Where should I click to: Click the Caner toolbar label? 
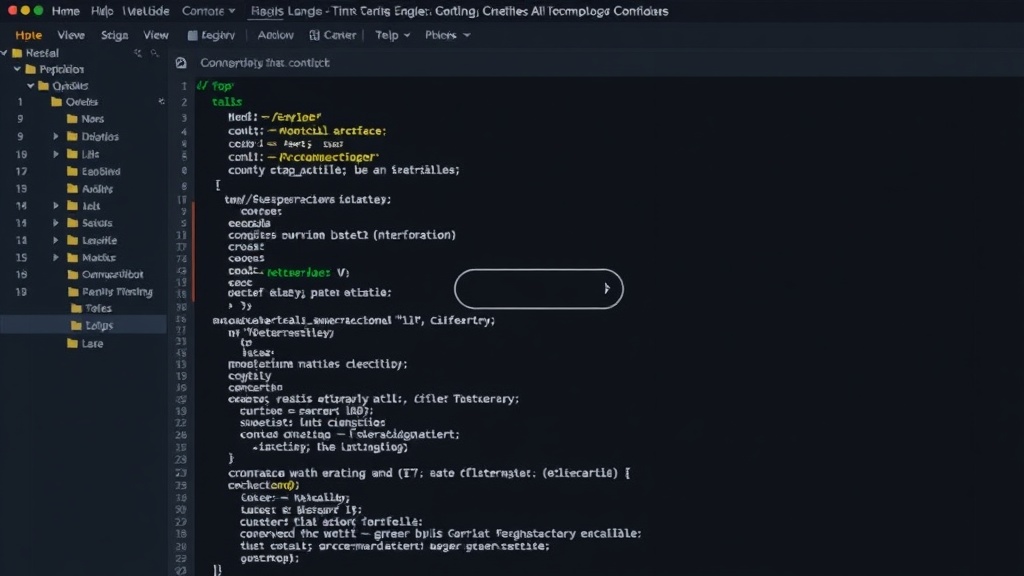340,35
